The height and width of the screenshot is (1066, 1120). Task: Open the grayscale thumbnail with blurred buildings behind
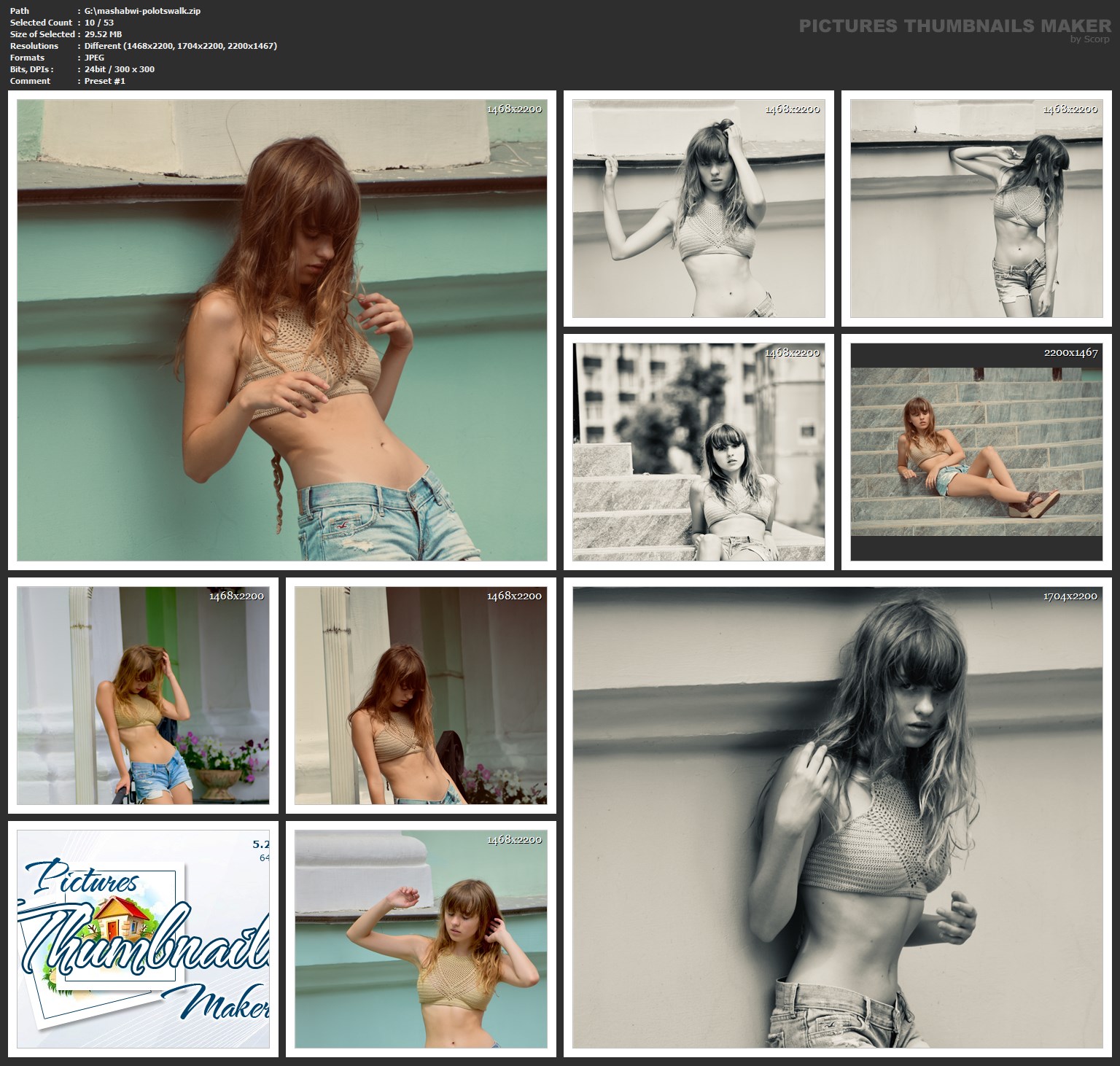(699, 452)
